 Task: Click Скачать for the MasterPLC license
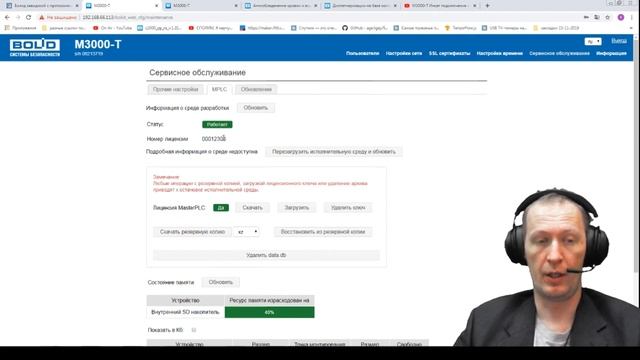pos(252,208)
